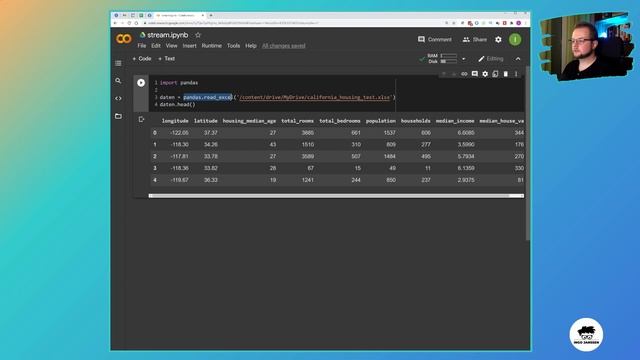This screenshot has width=640, height=360.
Task: Open the Tools menu
Action: tap(233, 46)
